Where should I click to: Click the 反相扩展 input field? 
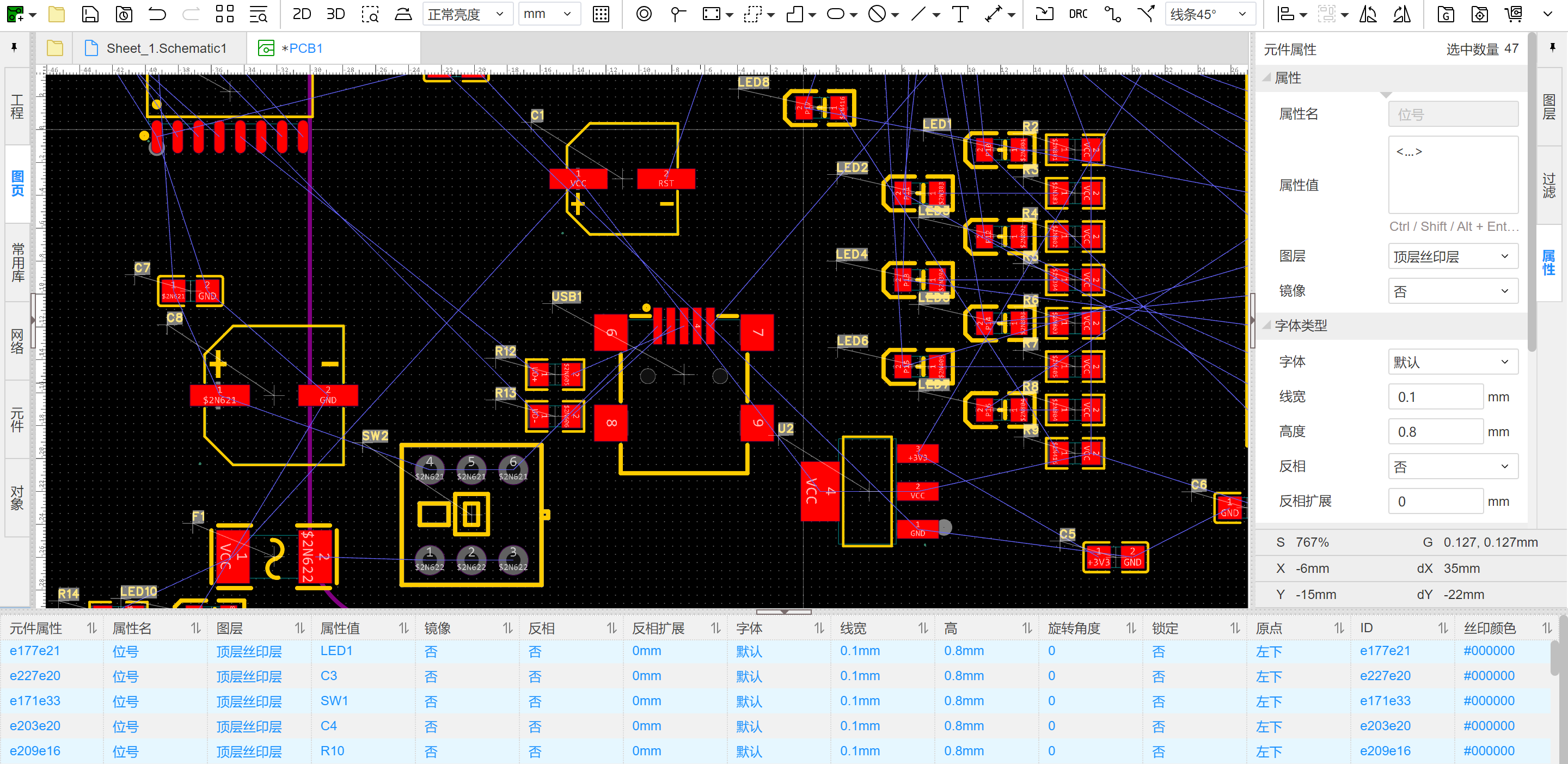point(1435,501)
